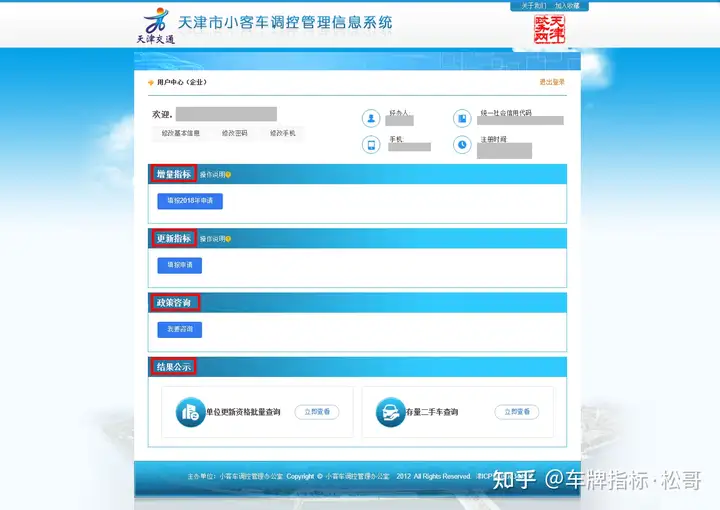This screenshot has height=510, width=720.
Task: Click the 存量二手车查询 label
Action: tap(432, 412)
